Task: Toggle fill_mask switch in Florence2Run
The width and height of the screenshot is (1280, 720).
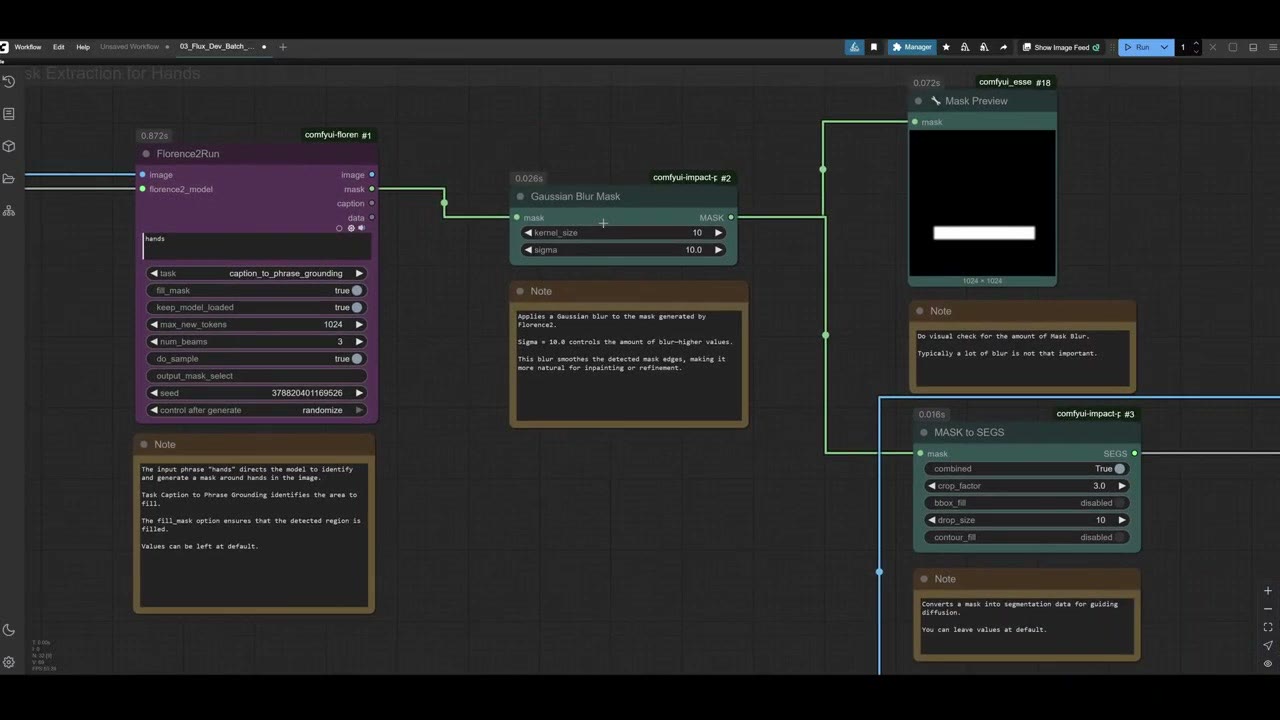Action: click(357, 291)
